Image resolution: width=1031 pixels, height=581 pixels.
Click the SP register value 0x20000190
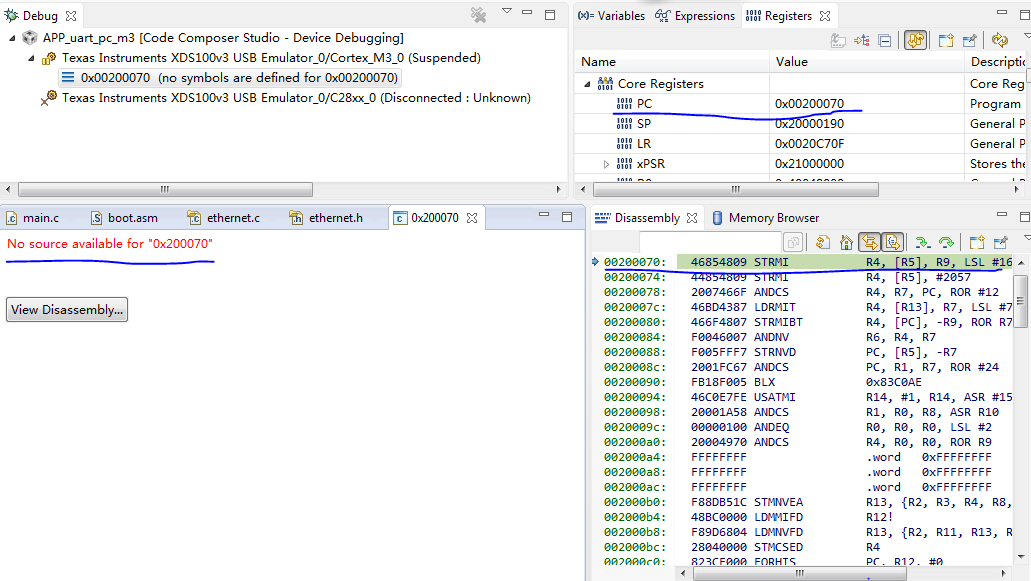[809, 124]
